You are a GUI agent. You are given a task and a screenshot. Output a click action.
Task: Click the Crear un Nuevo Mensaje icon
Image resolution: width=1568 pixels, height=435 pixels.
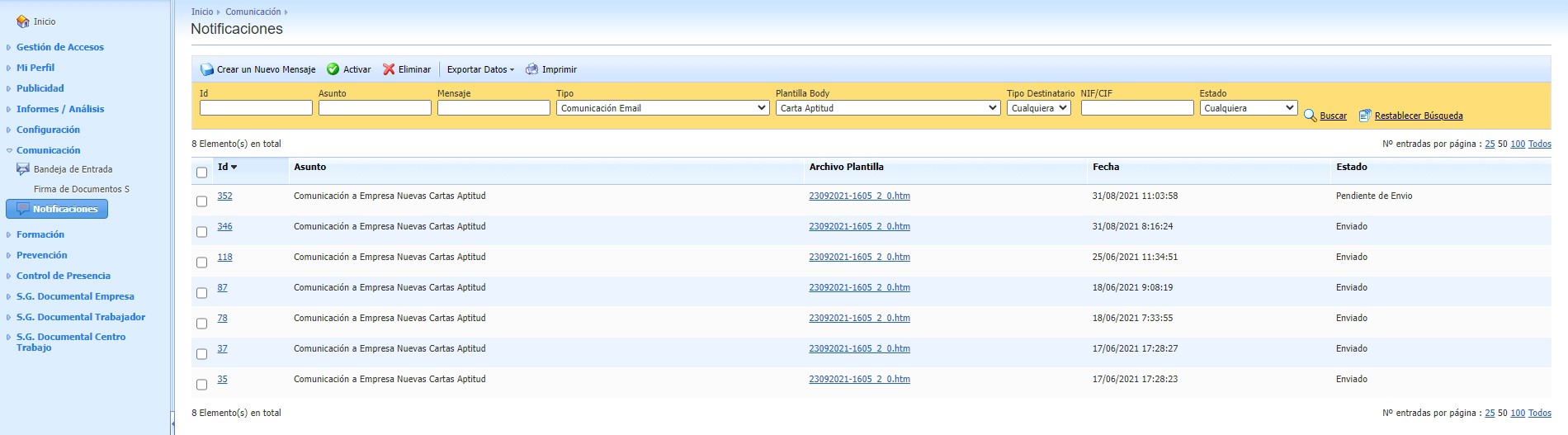206,70
